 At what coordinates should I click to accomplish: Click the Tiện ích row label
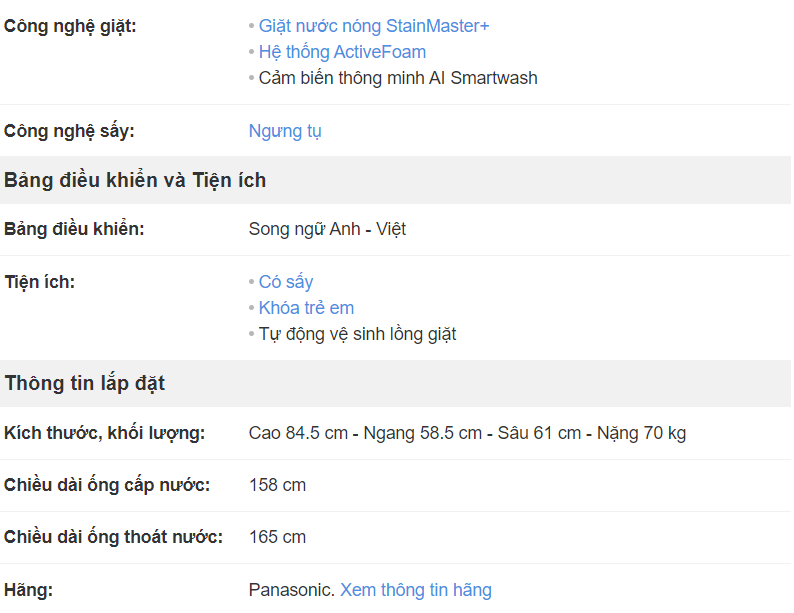point(39,282)
